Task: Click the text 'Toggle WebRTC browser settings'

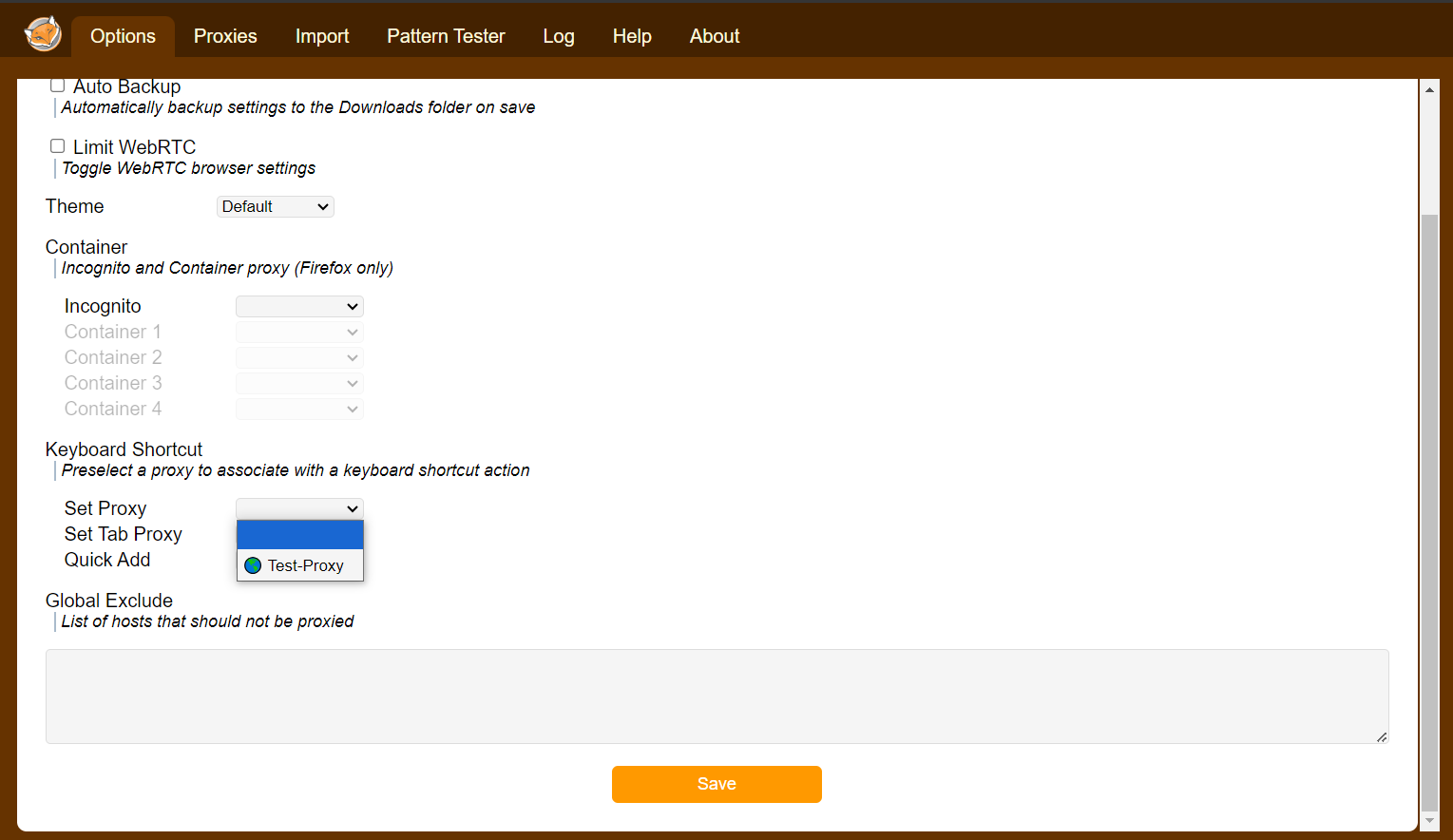Action: 188,168
